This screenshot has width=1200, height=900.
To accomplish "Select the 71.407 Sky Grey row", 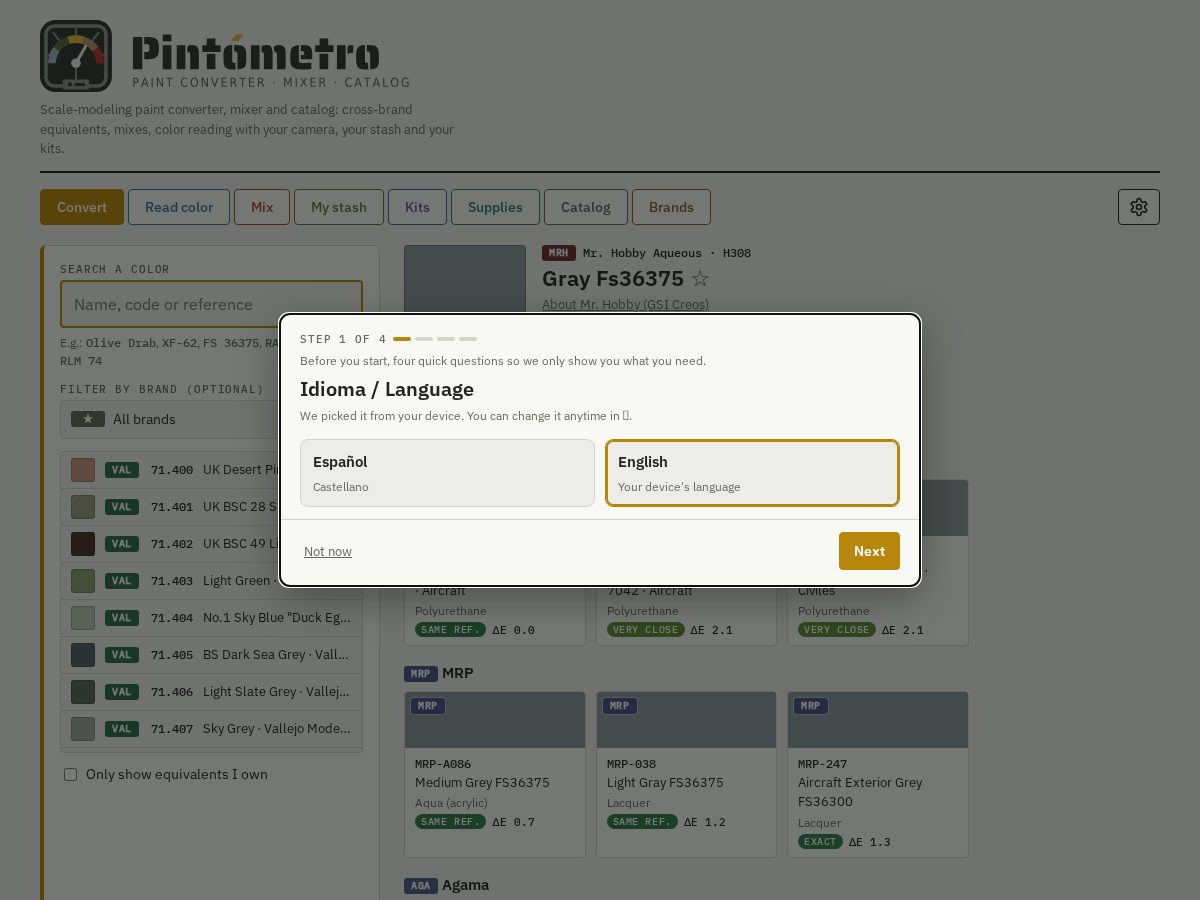I will click(211, 729).
